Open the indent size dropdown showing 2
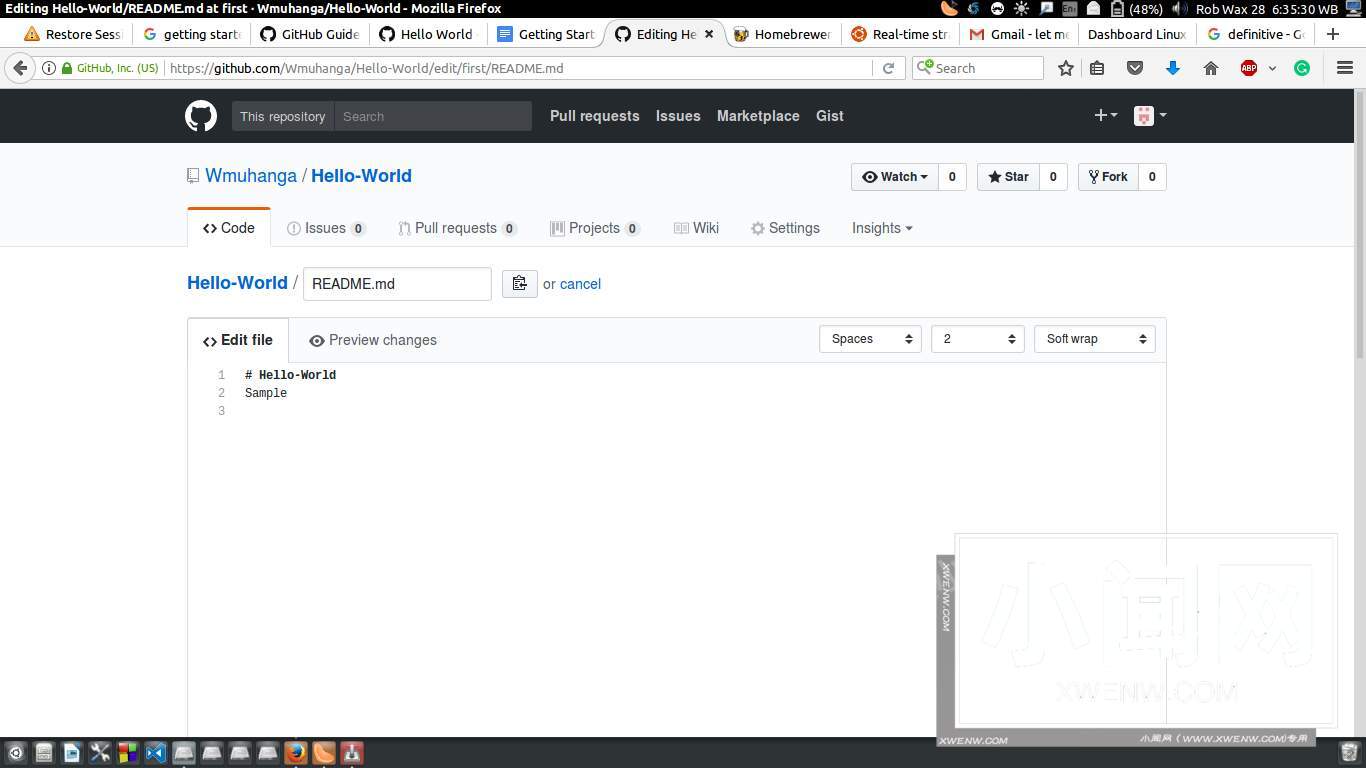Image resolution: width=1366 pixels, height=768 pixels. pos(977,339)
